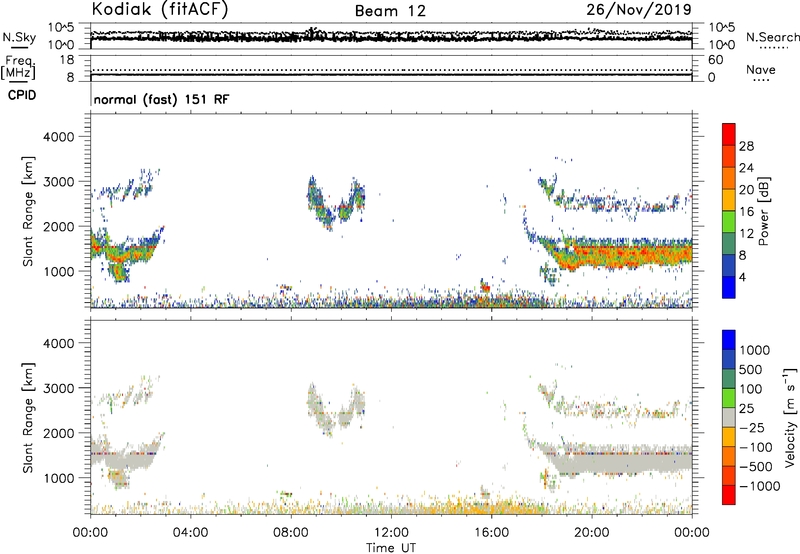Click the 500 label on Velocity colorbar
This screenshot has height=554, width=800.
[x=751, y=370]
